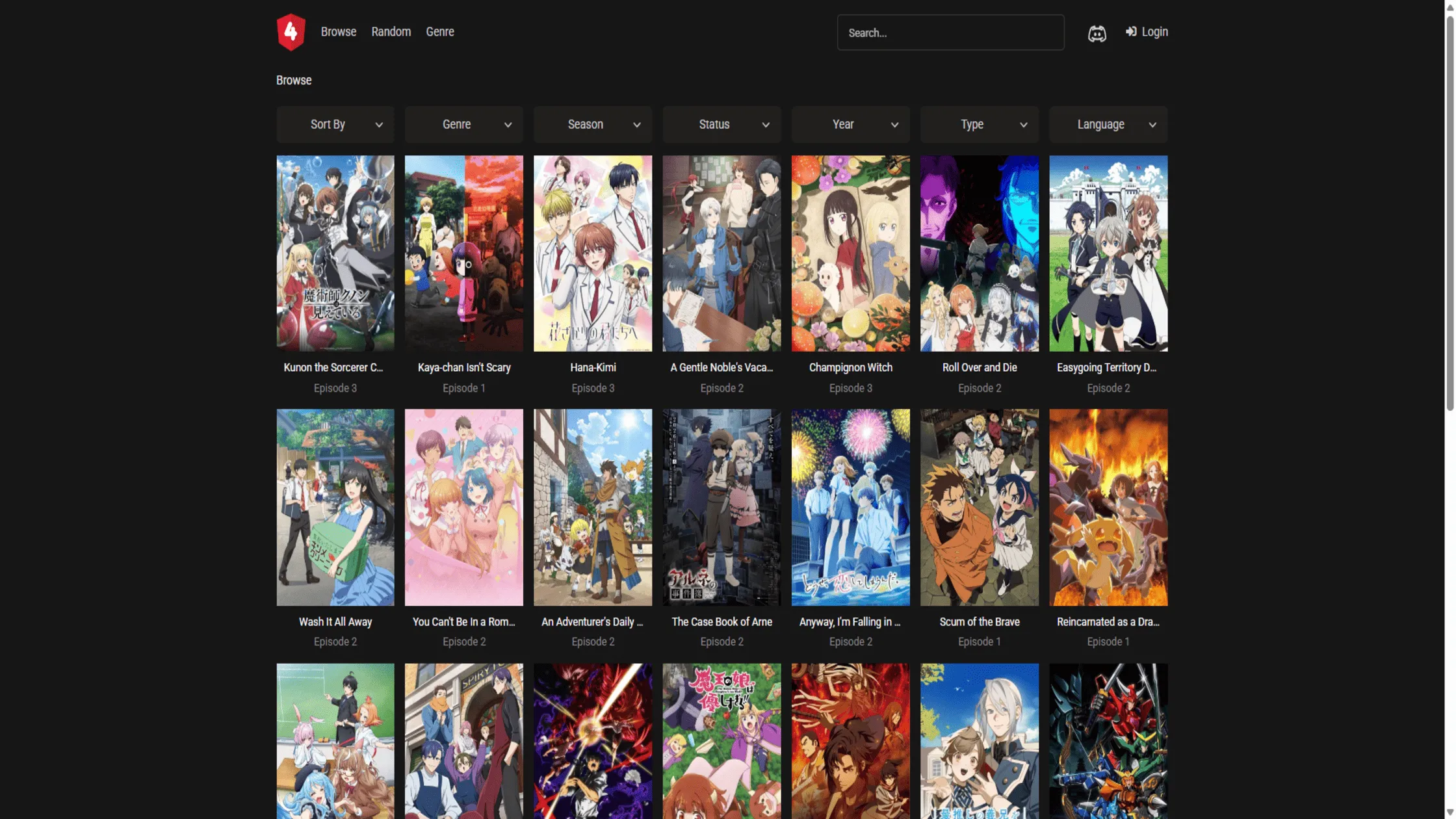Select Random from the navigation bar
Screen dimensions: 1456x819
(x=391, y=31)
